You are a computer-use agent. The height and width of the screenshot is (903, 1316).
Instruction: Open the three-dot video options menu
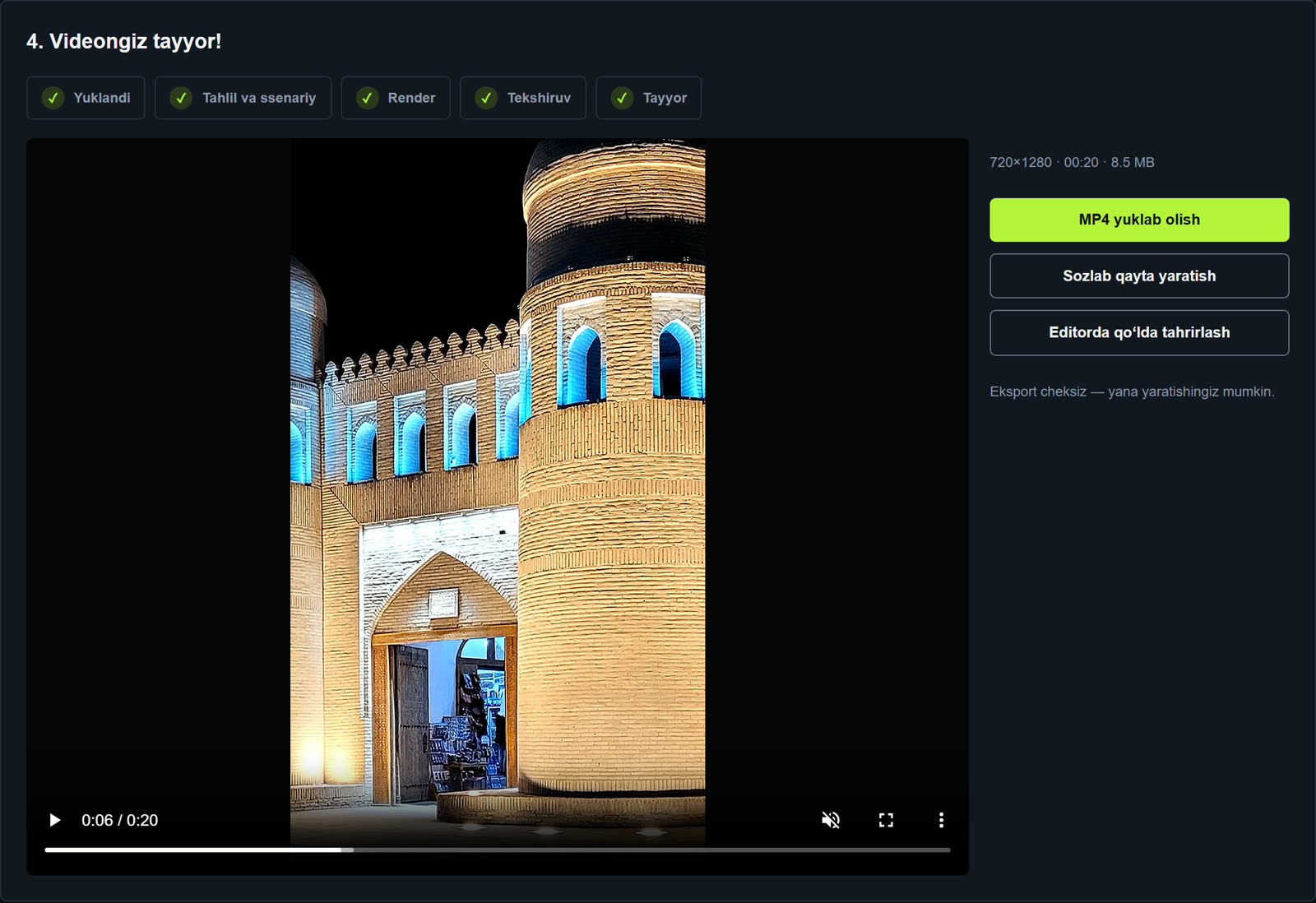[x=941, y=820]
